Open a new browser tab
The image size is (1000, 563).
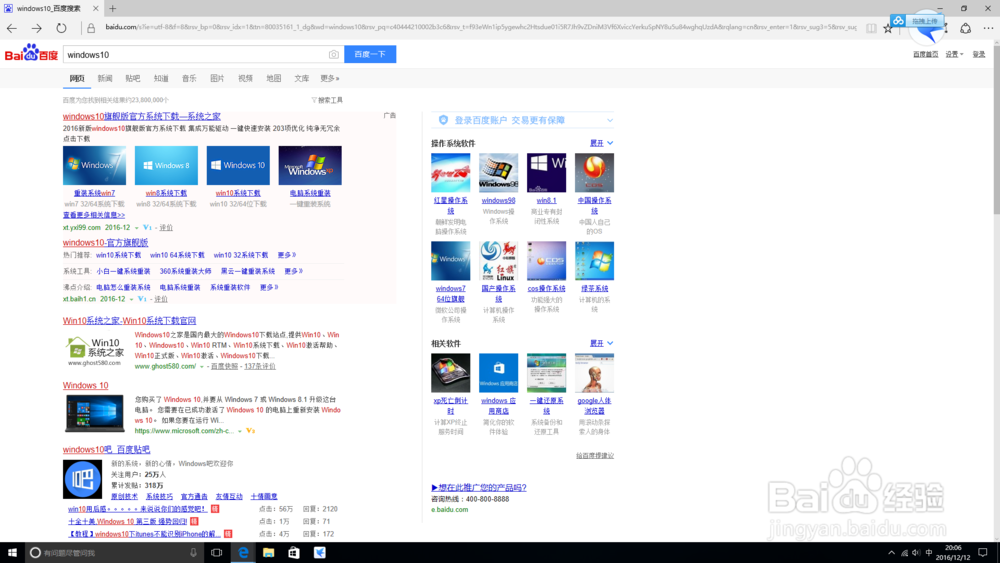pos(112,8)
